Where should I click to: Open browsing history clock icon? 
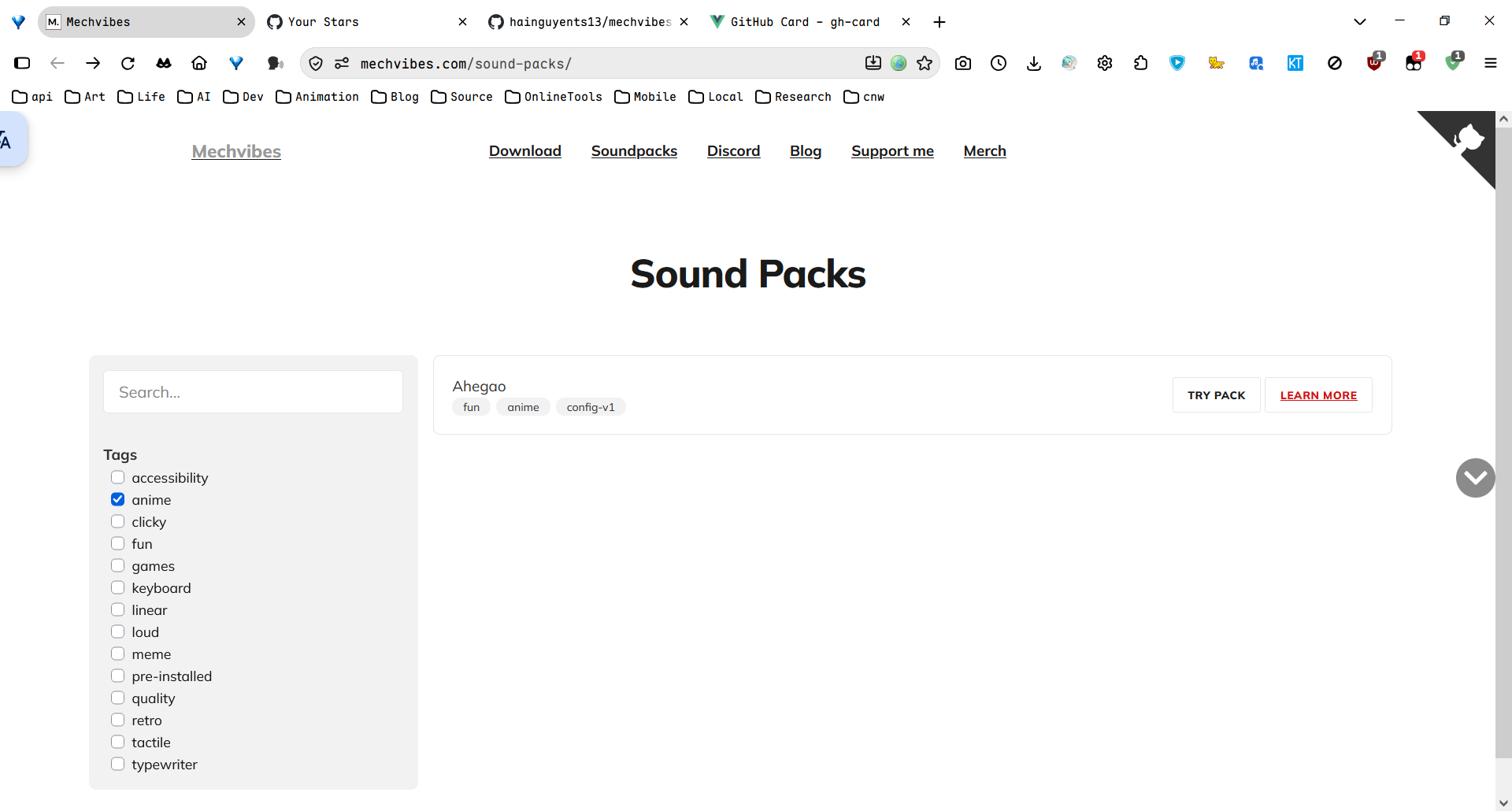999,63
